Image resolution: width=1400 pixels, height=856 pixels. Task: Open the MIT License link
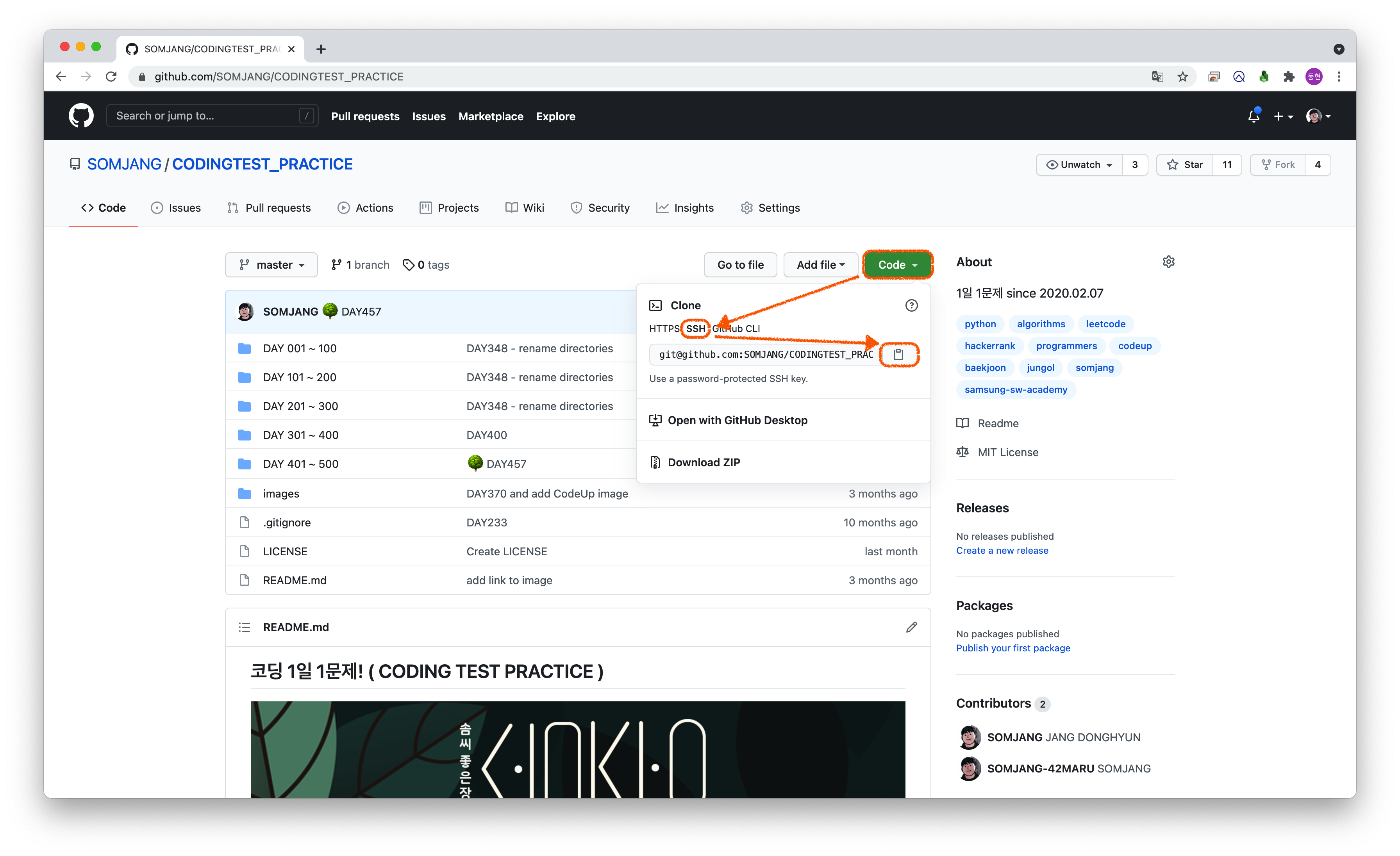[x=1007, y=453]
